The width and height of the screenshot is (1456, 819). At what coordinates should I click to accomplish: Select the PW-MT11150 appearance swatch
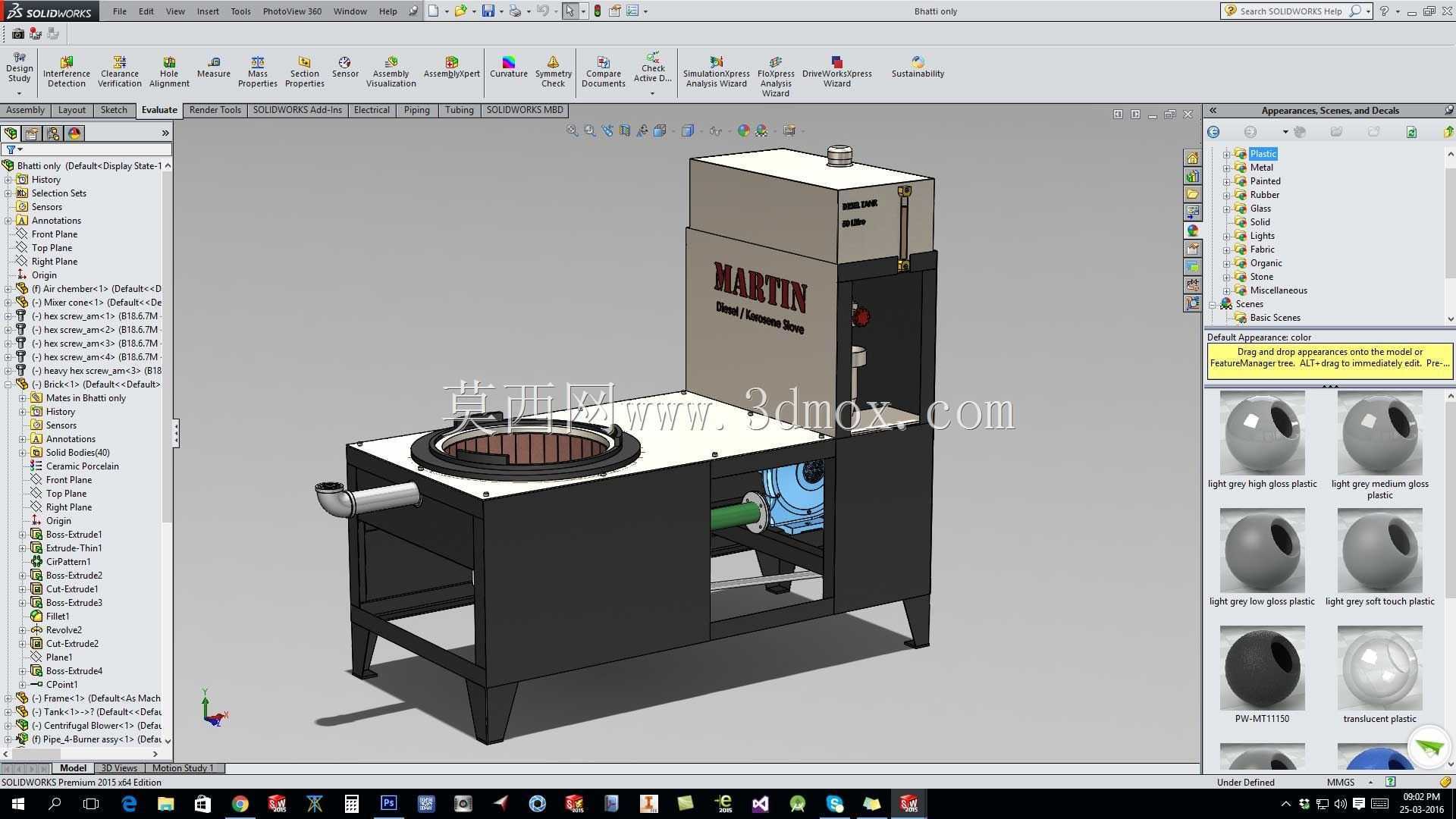pos(1262,668)
